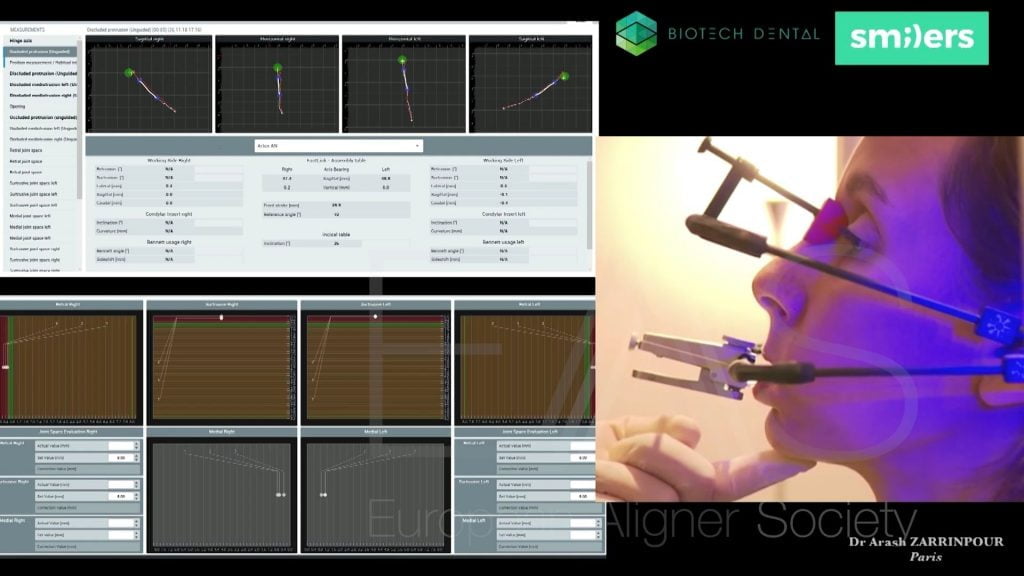Click the Medial Right chart handle
The width and height of the screenshot is (1024, 576).
pyautogui.click(x=280, y=495)
